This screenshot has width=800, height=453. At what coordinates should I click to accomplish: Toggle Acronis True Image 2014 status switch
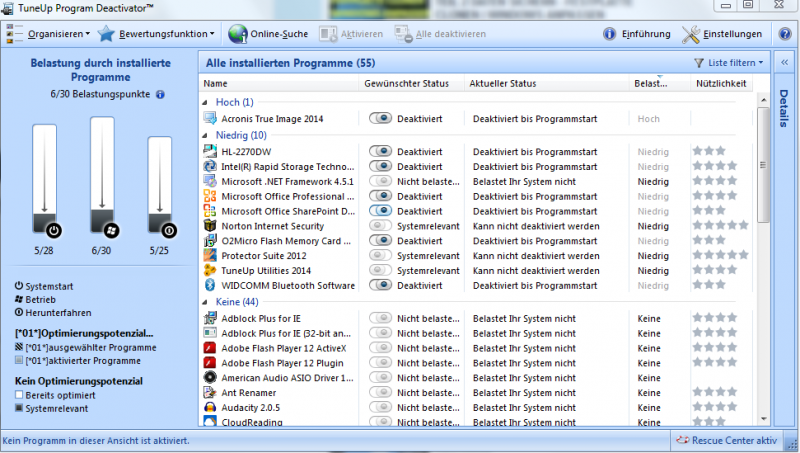click(381, 118)
